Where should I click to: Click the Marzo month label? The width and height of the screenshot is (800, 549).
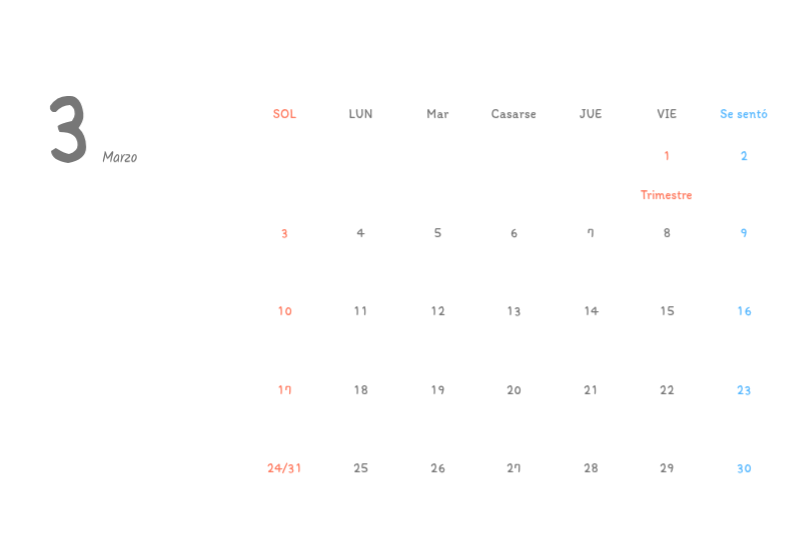[x=119, y=157]
